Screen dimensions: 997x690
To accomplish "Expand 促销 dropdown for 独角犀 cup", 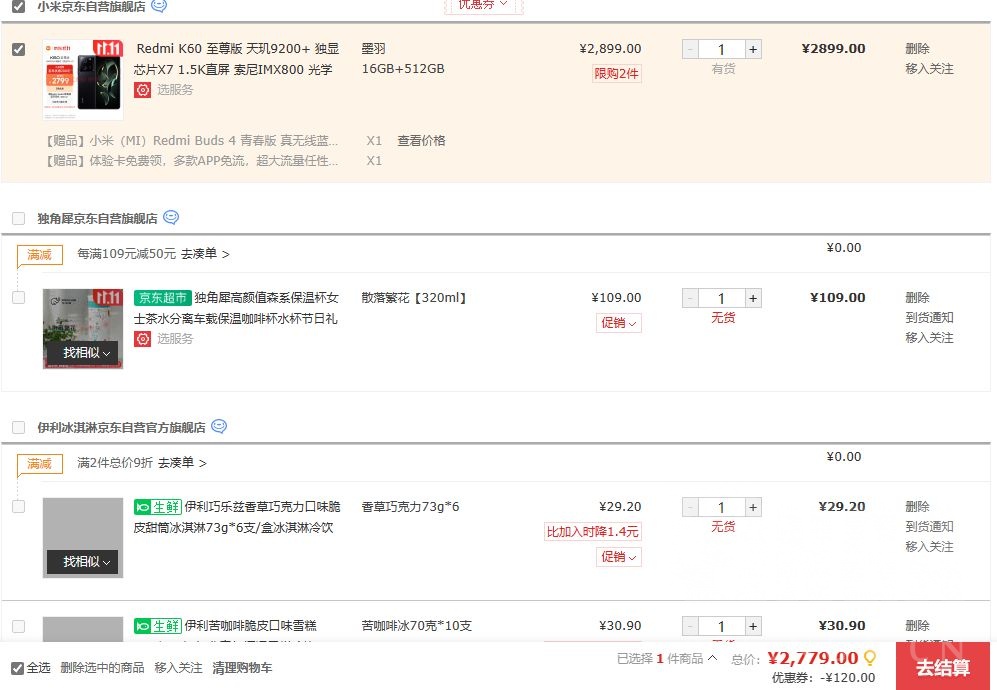I will 619,323.
